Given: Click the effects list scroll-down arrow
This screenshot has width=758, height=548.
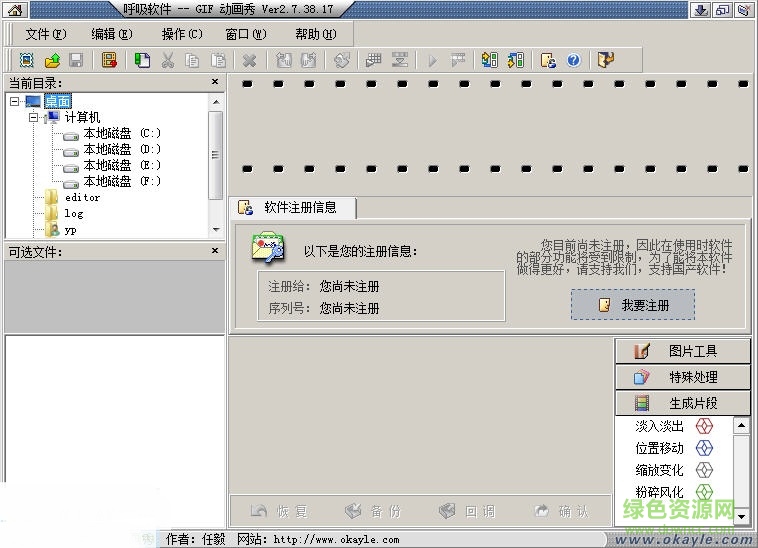Looking at the screenshot, I should tap(741, 516).
